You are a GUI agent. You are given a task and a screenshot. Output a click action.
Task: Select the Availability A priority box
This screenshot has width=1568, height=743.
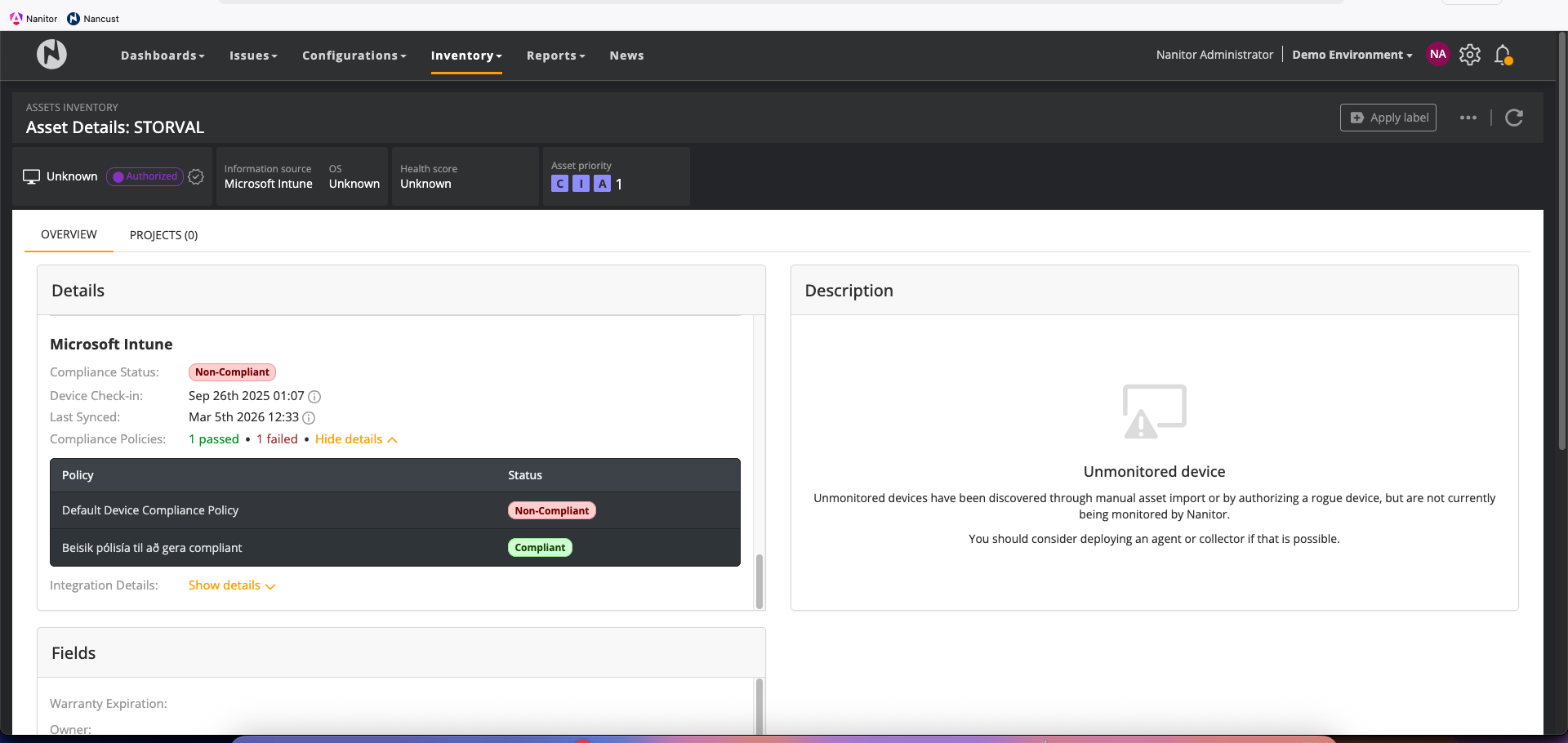click(x=602, y=184)
